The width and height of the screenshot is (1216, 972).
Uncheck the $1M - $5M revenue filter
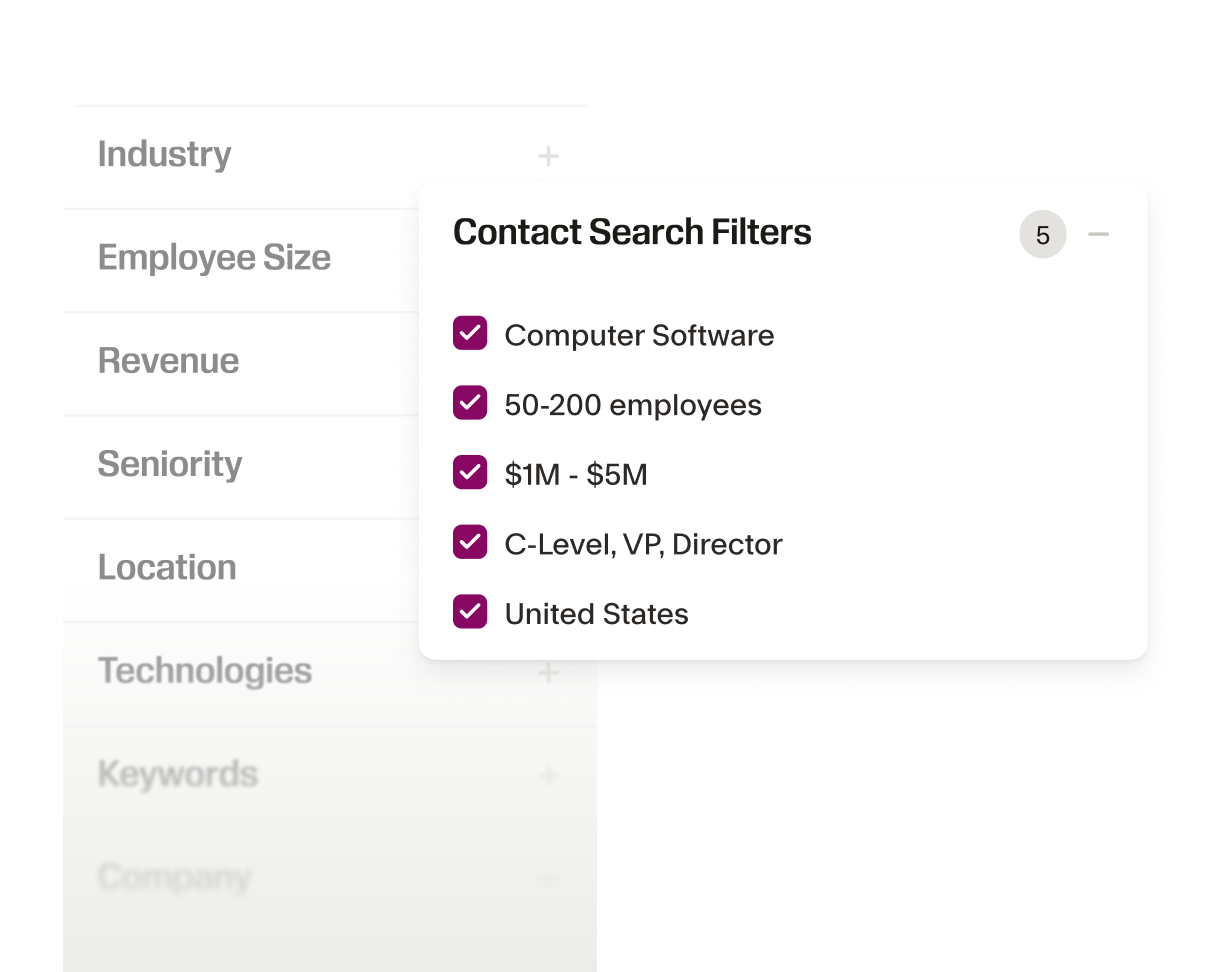[x=470, y=472]
